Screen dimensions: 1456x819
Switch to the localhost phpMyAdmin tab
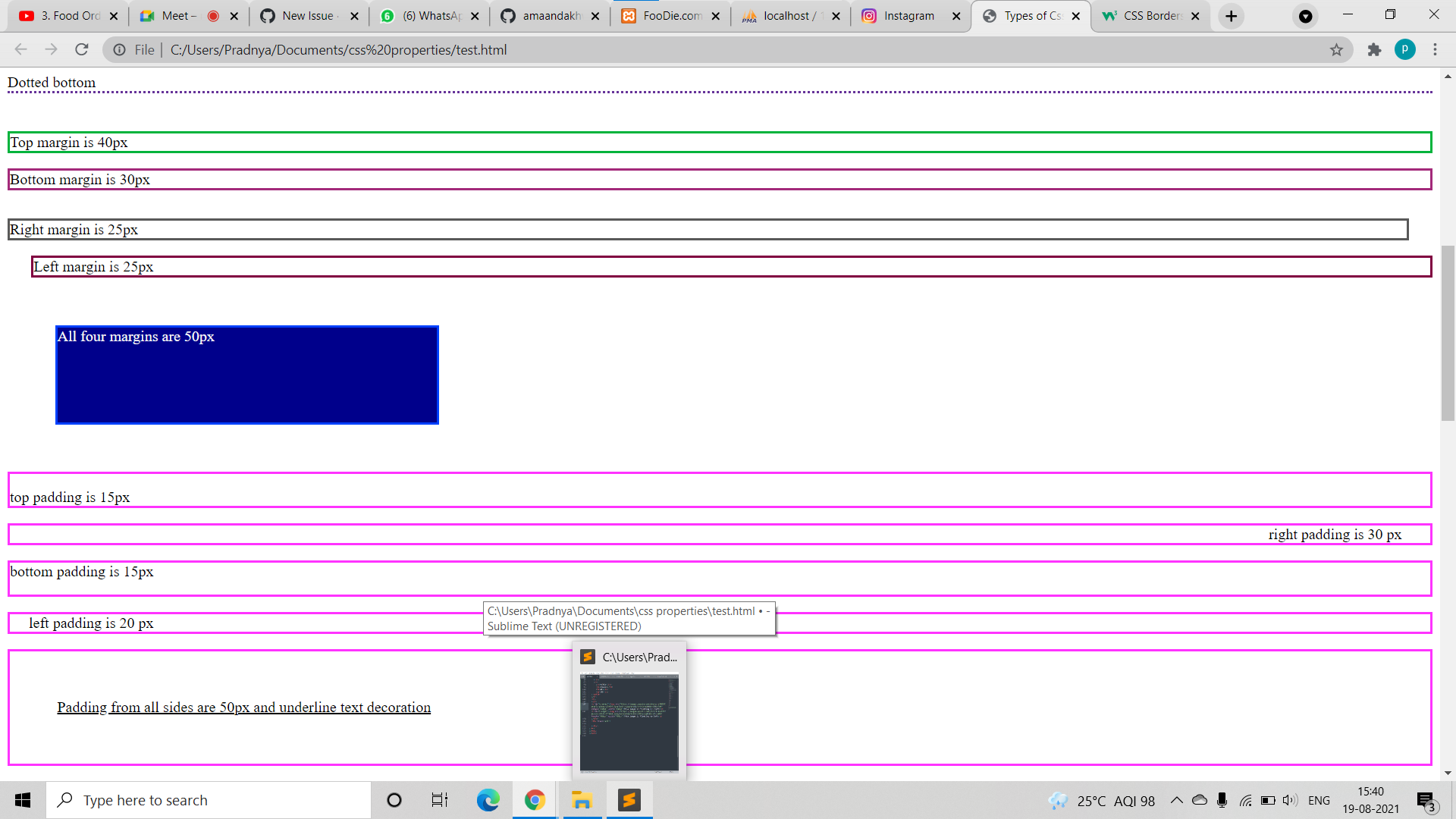point(792,16)
